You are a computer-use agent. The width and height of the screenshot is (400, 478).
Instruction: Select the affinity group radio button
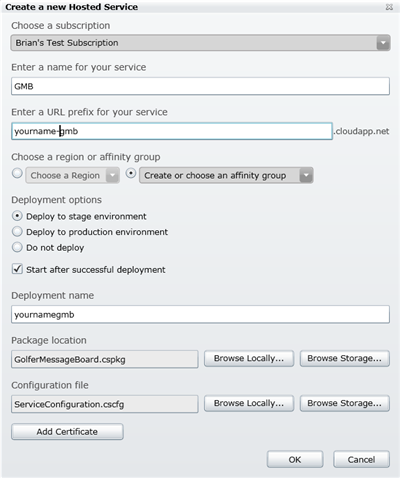[131, 173]
